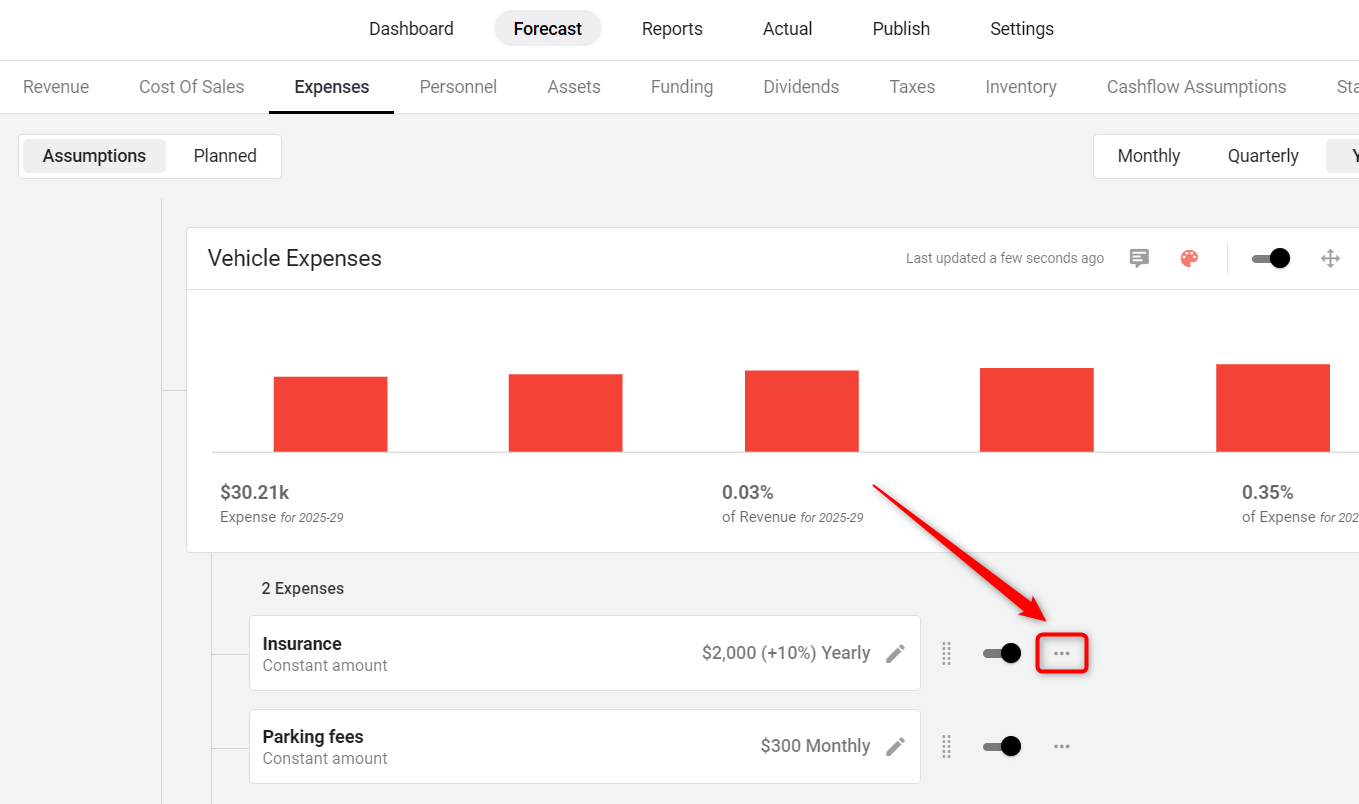The height and width of the screenshot is (804, 1359).
Task: Switch to the Inventory tab
Action: coord(1021,87)
